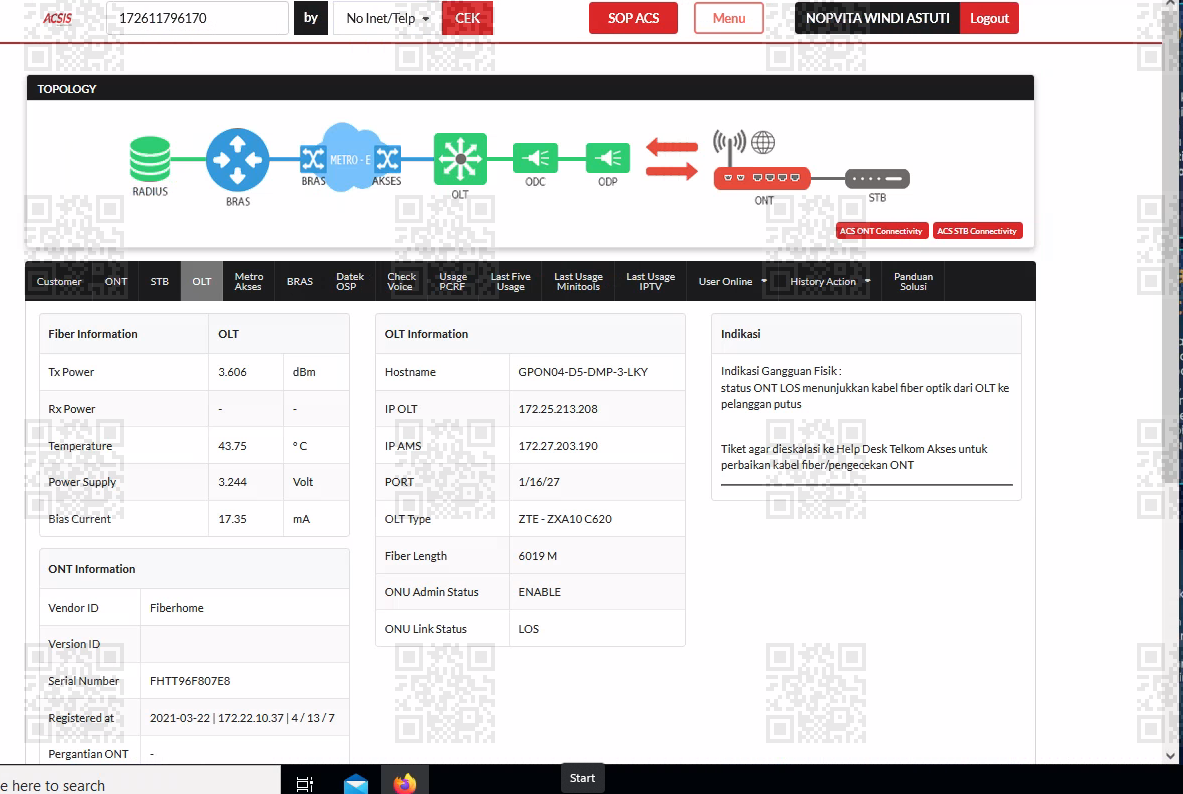
Task: Open the BRAS tab
Action: pyautogui.click(x=300, y=282)
